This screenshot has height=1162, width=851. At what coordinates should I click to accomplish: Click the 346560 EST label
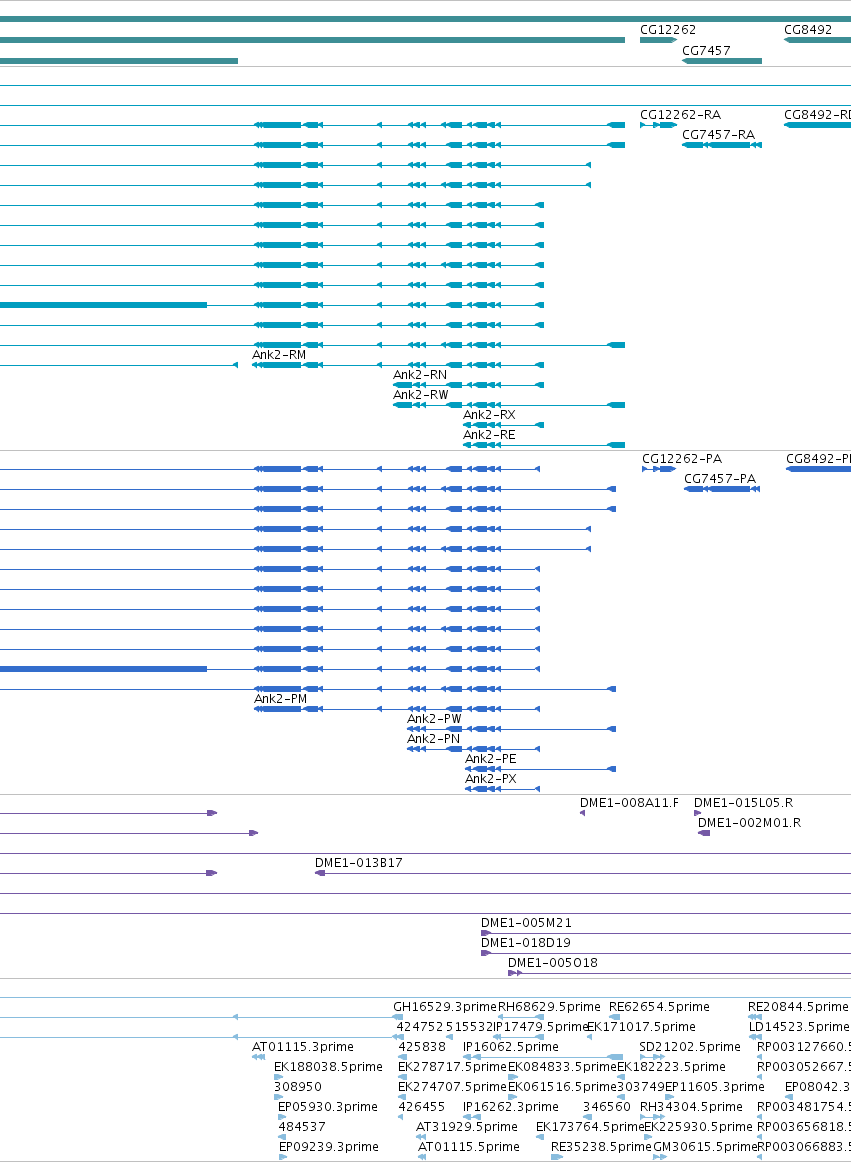606,1107
